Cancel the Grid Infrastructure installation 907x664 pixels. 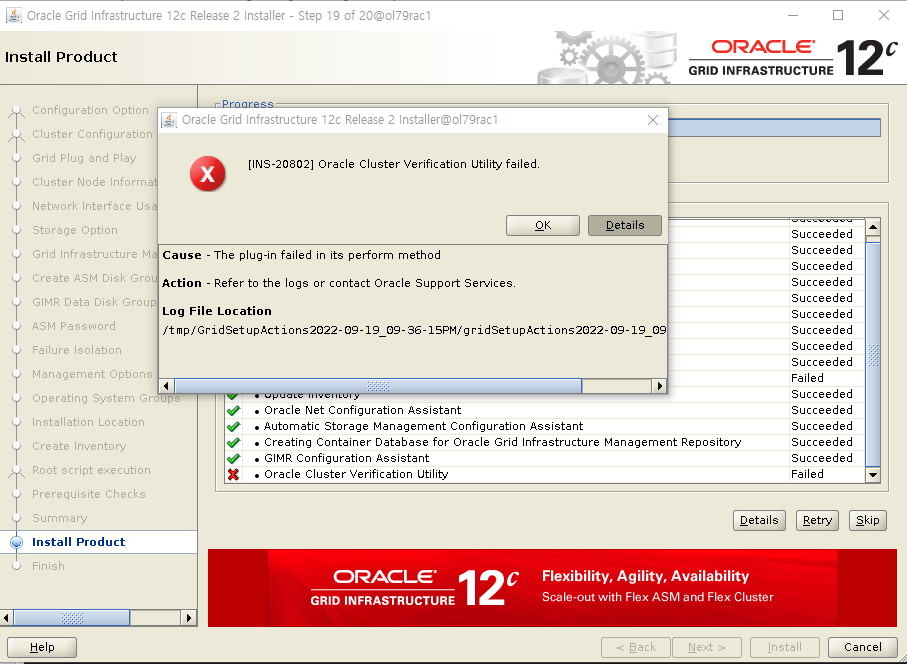(x=862, y=647)
